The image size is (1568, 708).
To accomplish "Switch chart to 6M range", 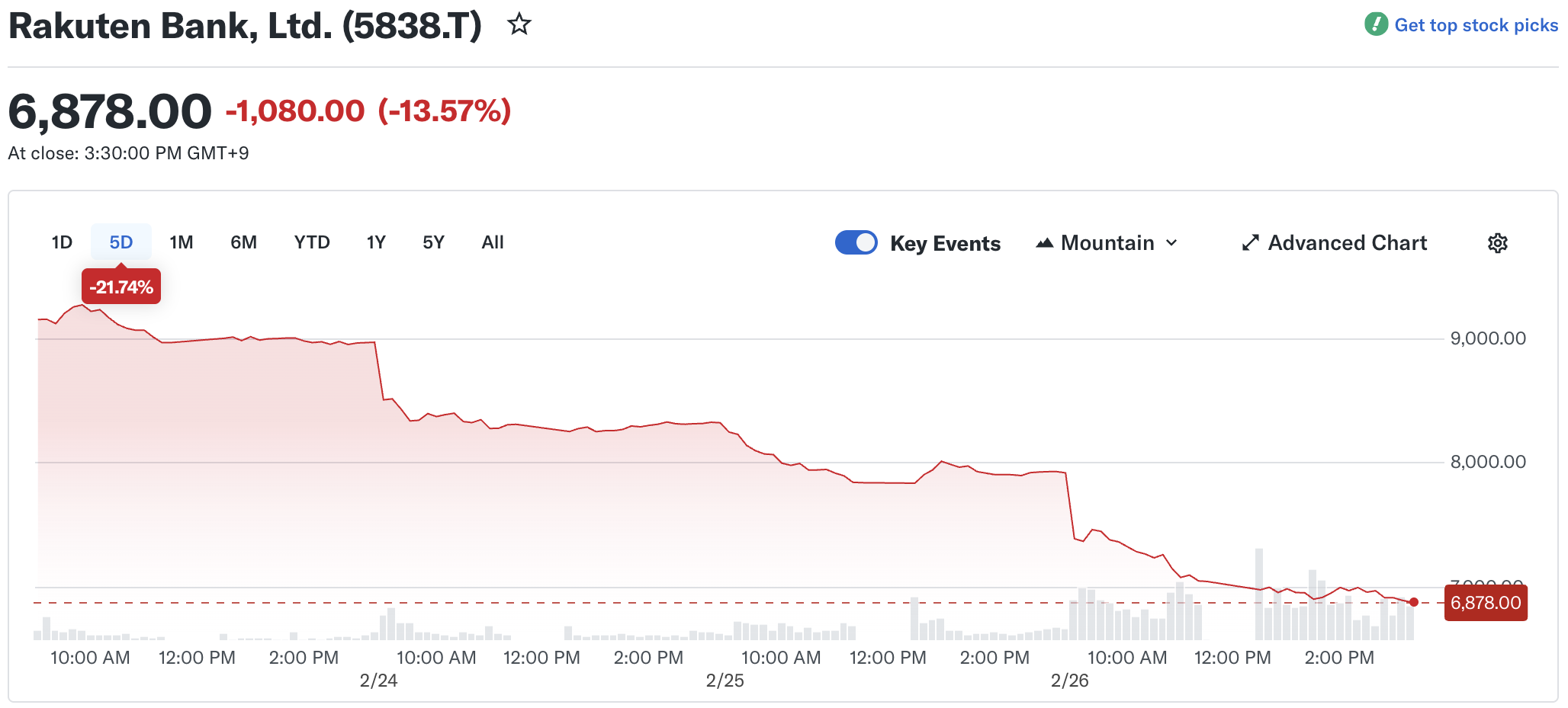I will tap(244, 242).
